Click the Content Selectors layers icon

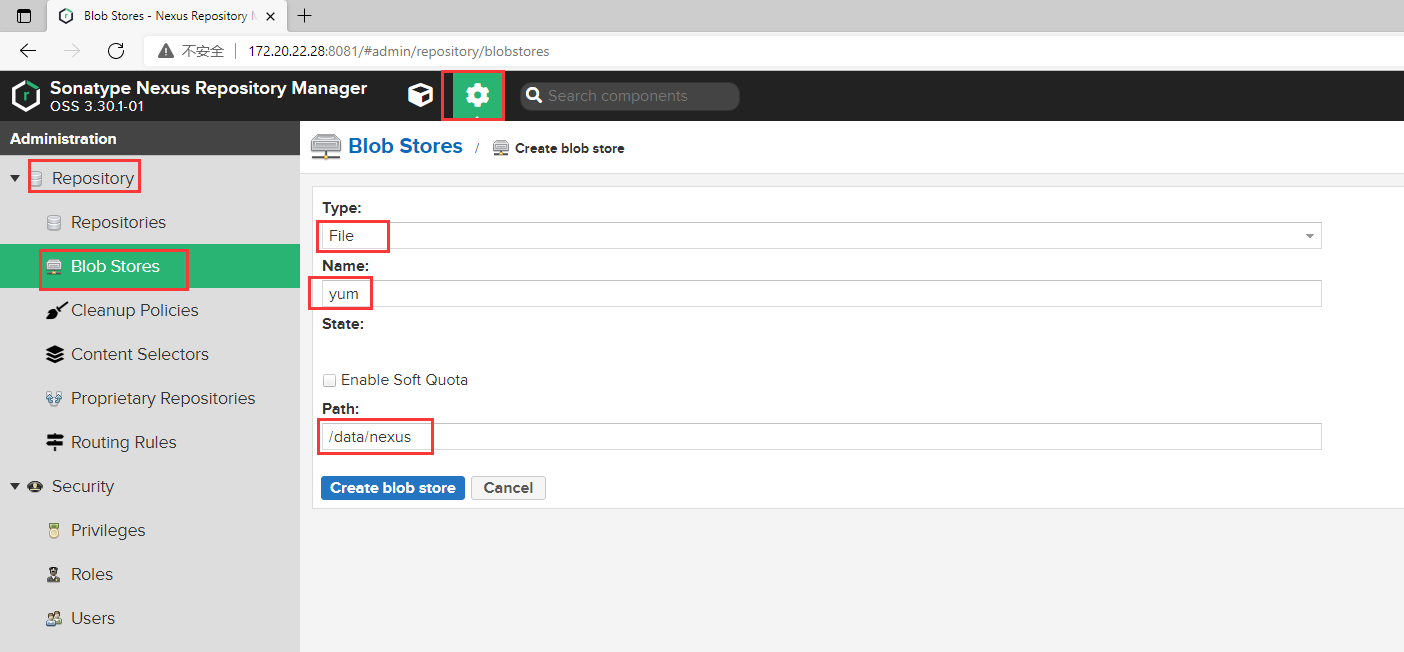(55, 354)
